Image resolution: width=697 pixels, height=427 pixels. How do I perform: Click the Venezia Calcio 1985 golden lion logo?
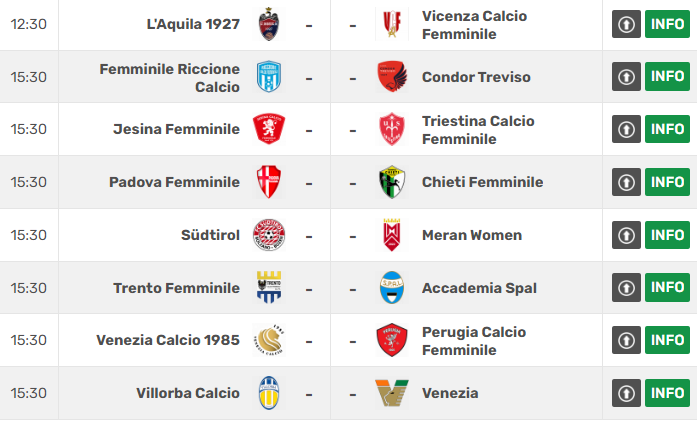click(269, 340)
